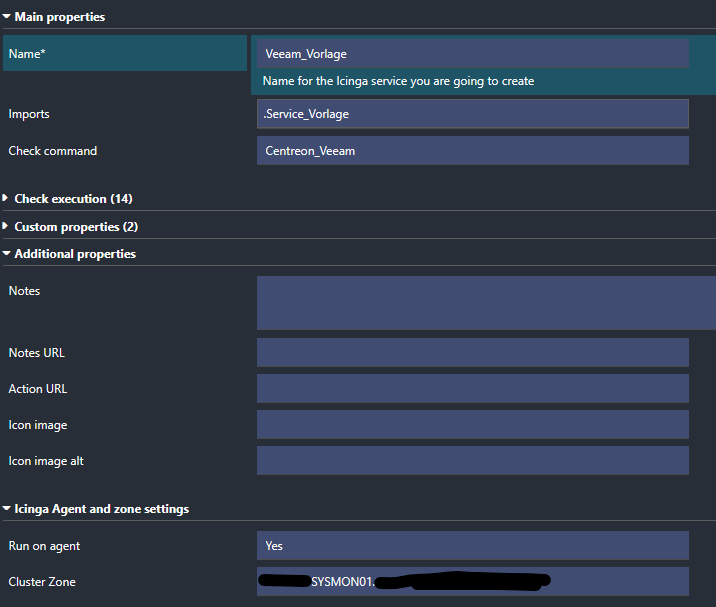
Task: Click the Name field containing Veeam_Vorlage
Action: 472,54
